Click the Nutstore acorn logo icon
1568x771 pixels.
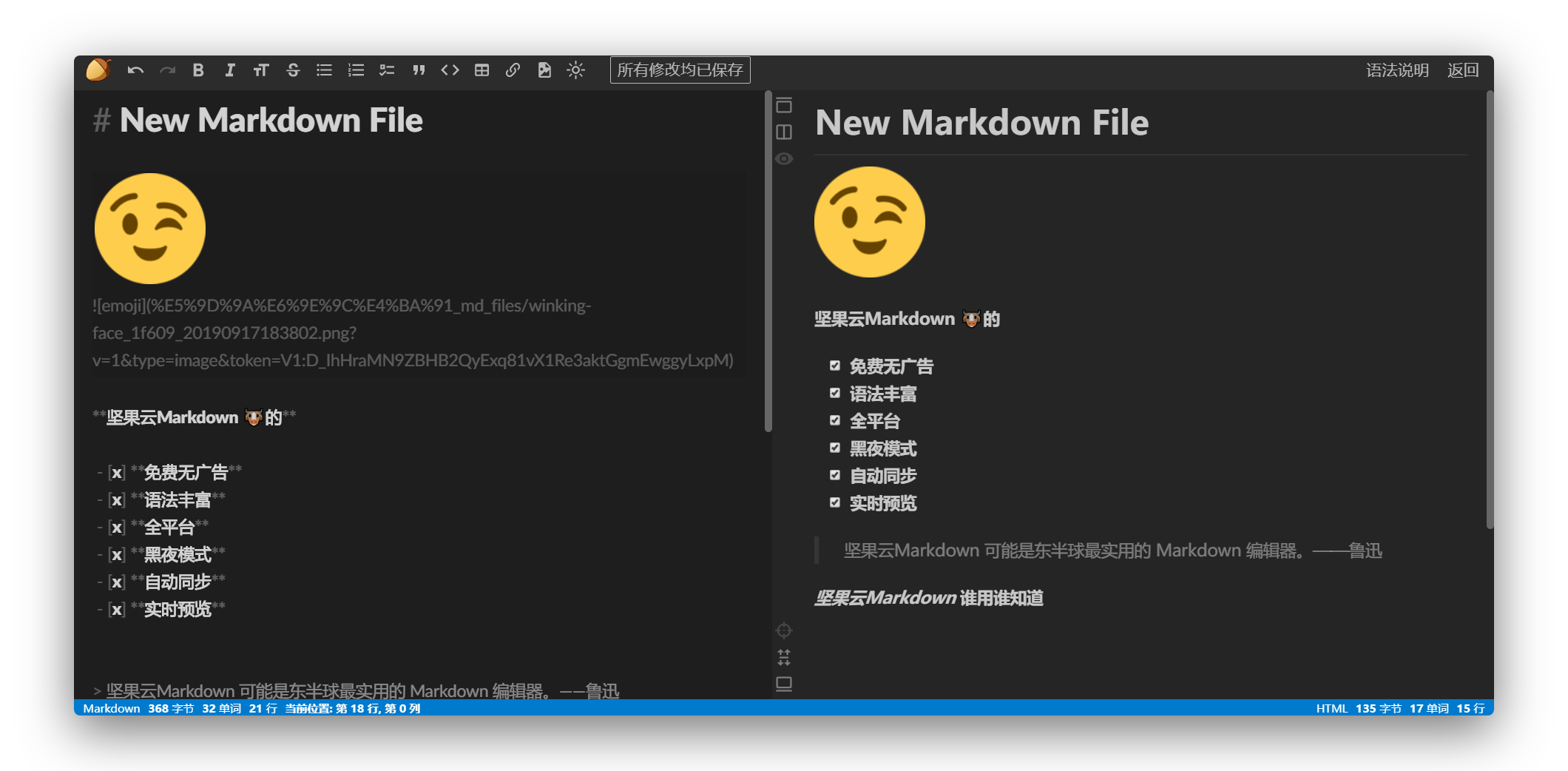(98, 70)
